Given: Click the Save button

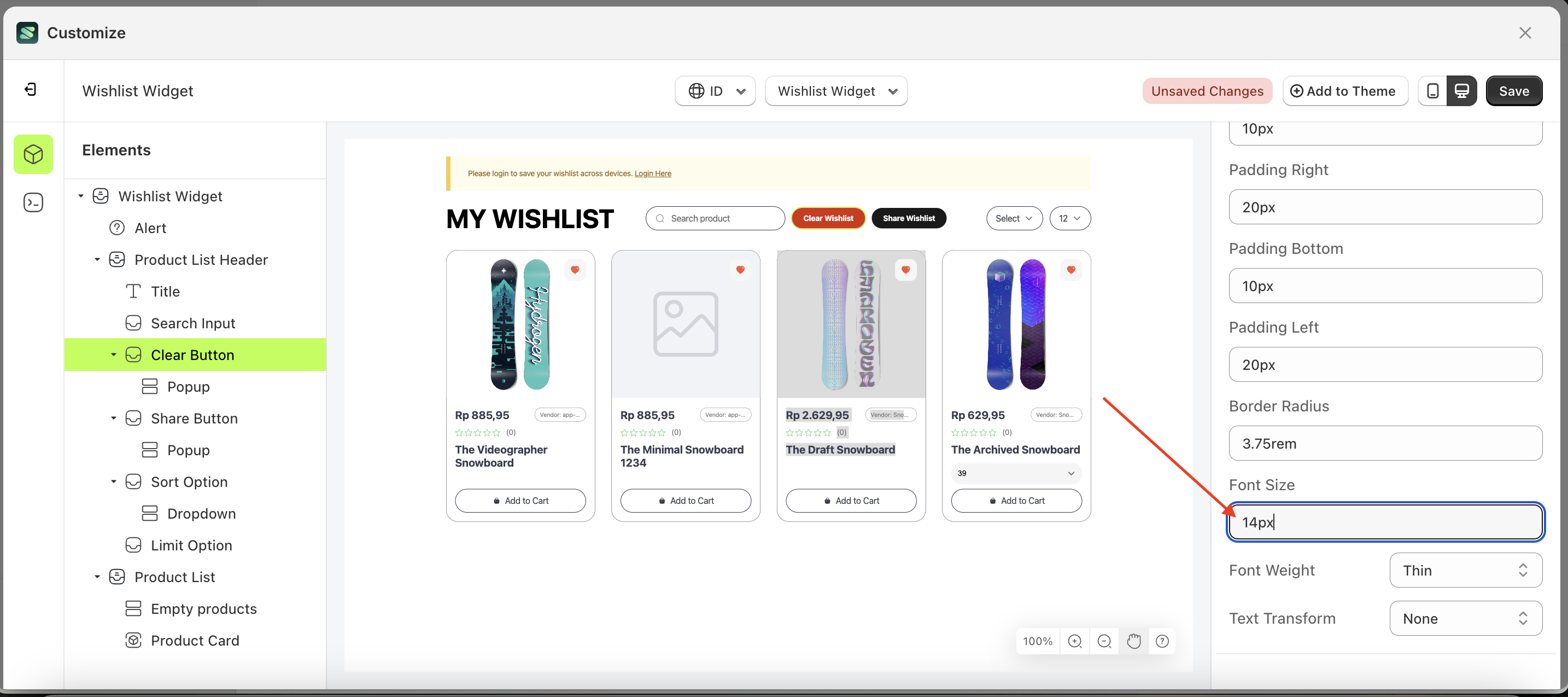Looking at the screenshot, I should pos(1514,91).
